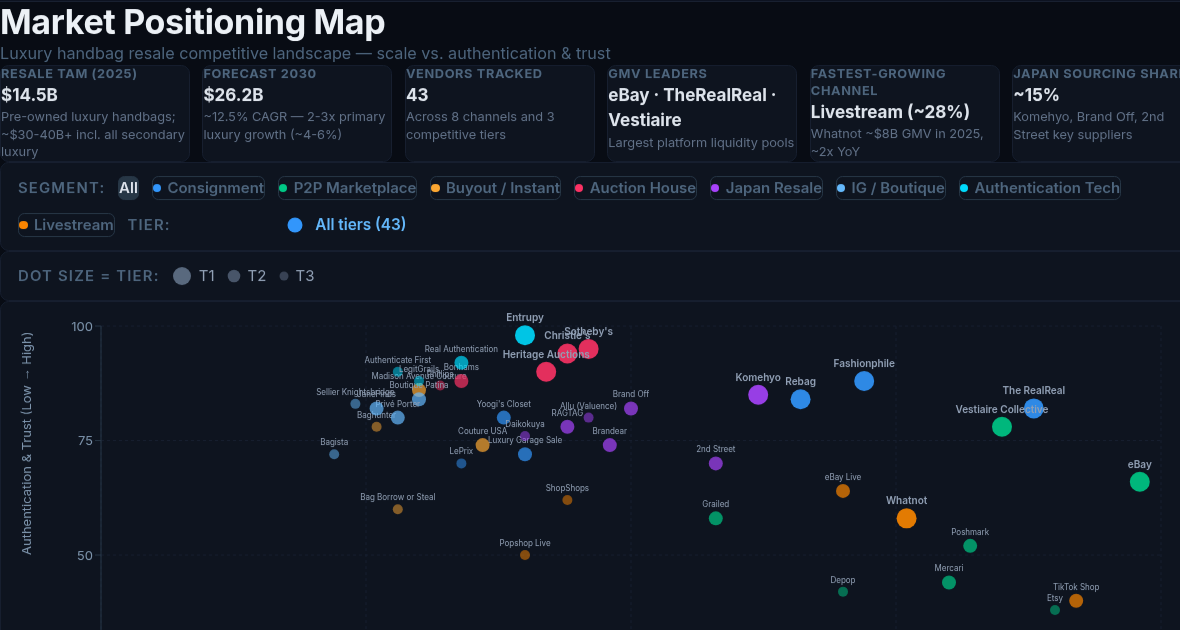The height and width of the screenshot is (630, 1180).
Task: Click the LePrix data point
Action: [x=461, y=464]
